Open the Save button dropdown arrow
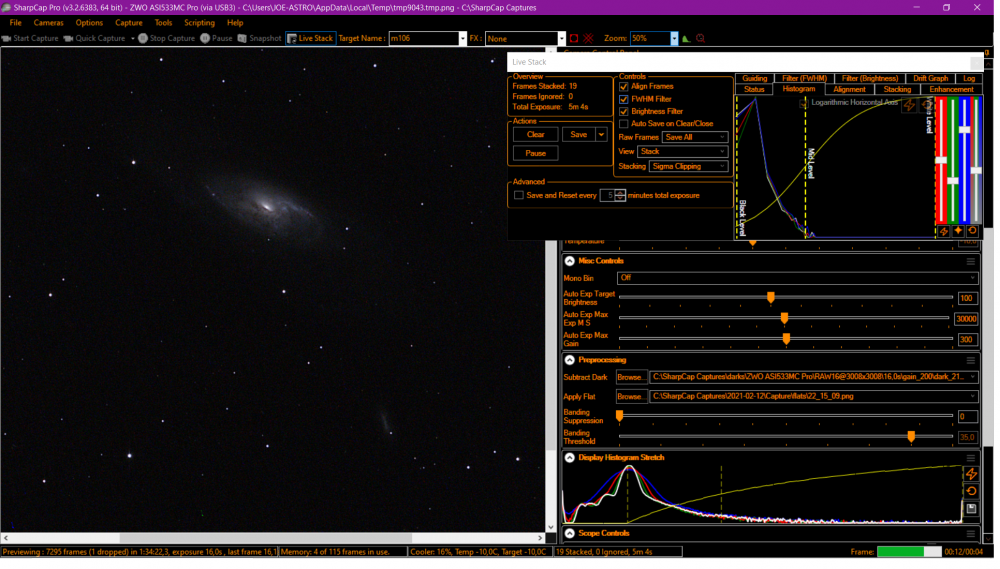 [x=601, y=135]
